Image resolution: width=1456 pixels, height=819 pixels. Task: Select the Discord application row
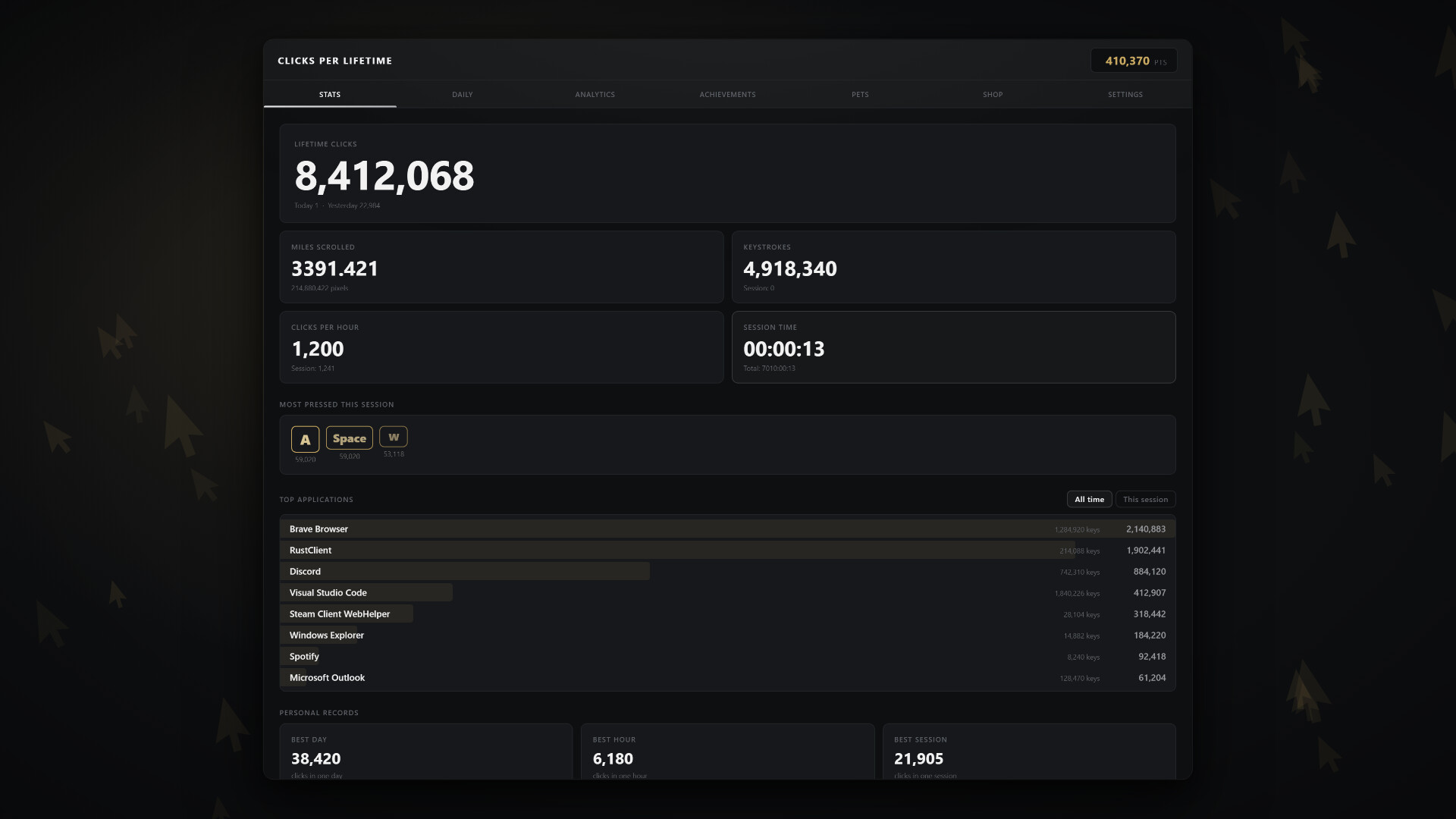pos(727,571)
